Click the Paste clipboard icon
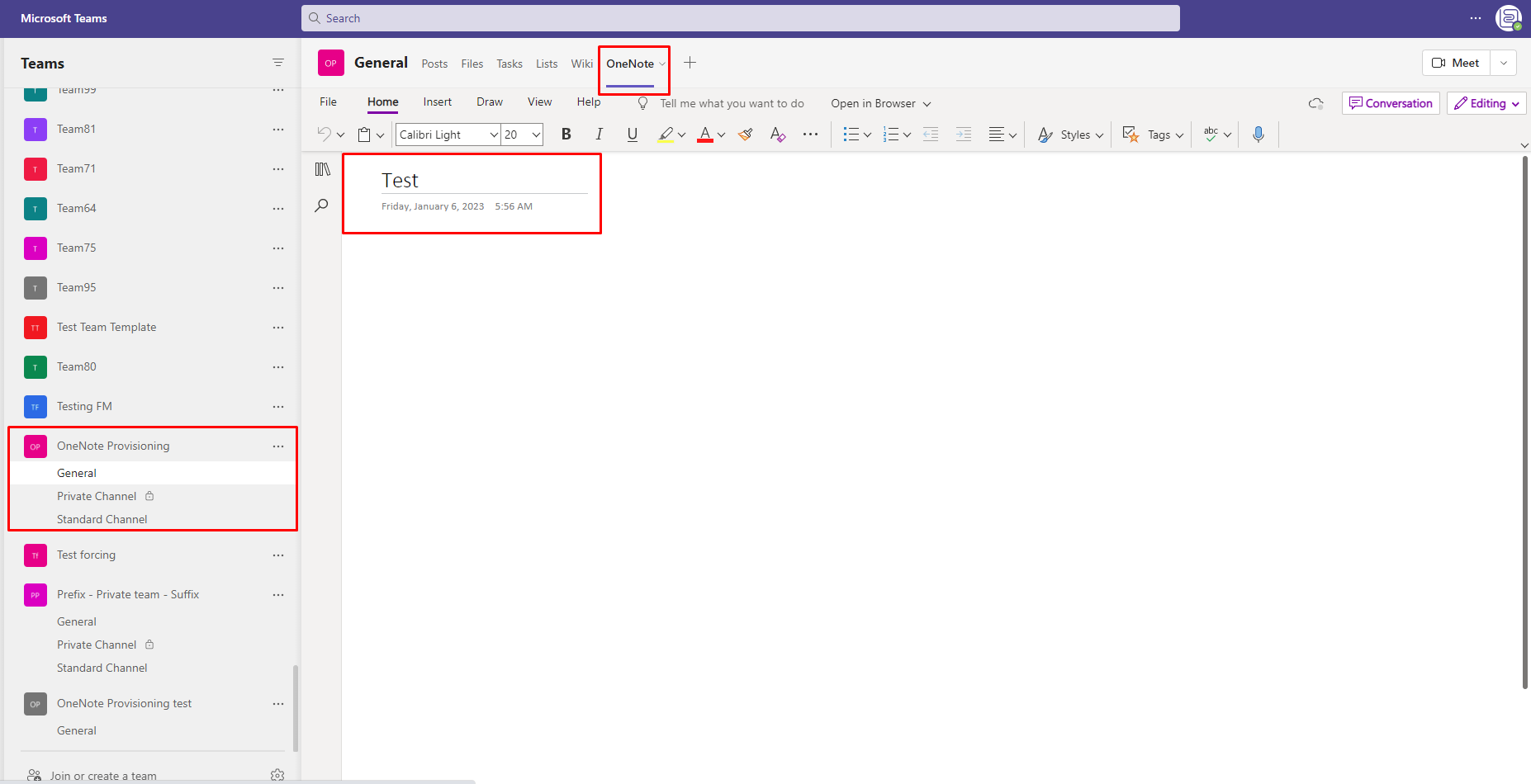Viewport: 1531px width, 784px height. pos(364,135)
